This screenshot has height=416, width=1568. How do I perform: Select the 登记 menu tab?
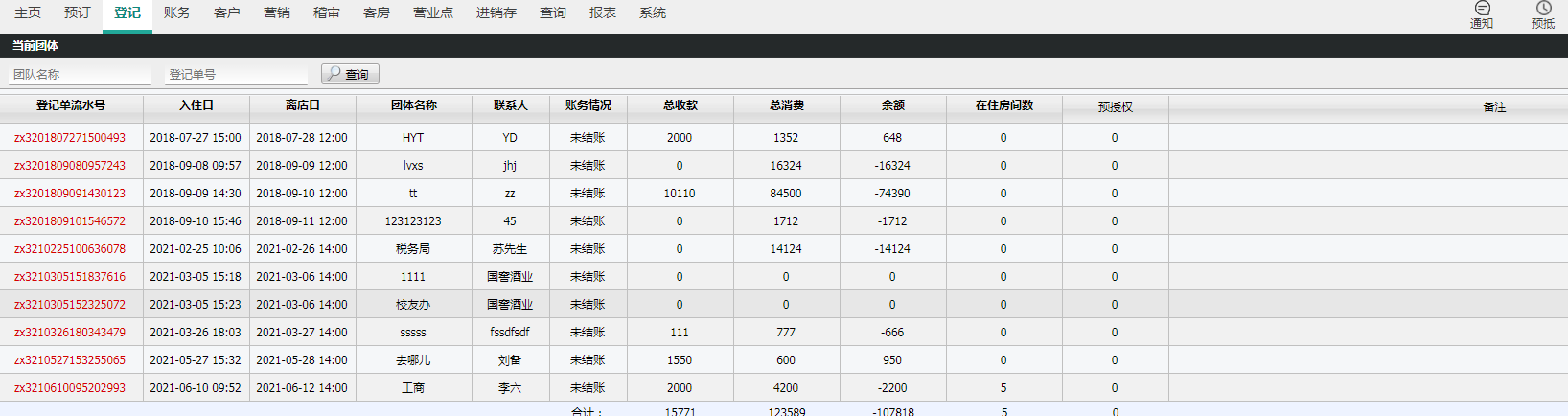[x=127, y=12]
